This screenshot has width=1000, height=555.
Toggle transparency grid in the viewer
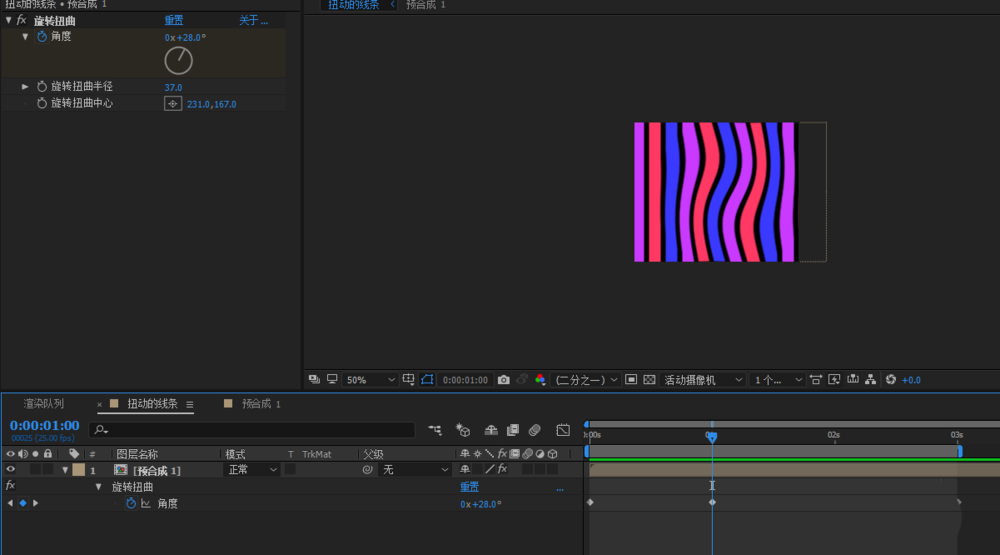(649, 380)
